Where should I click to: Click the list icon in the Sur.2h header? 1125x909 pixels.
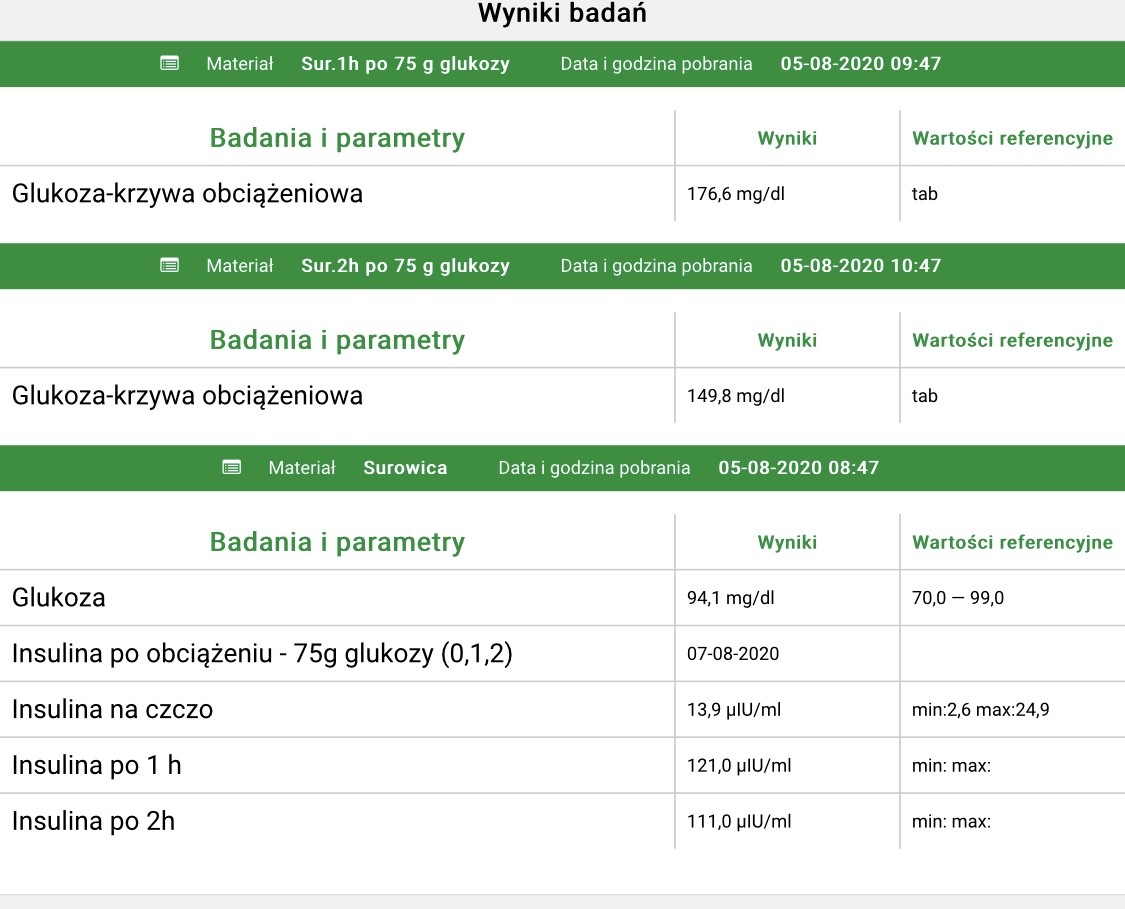click(x=169, y=266)
